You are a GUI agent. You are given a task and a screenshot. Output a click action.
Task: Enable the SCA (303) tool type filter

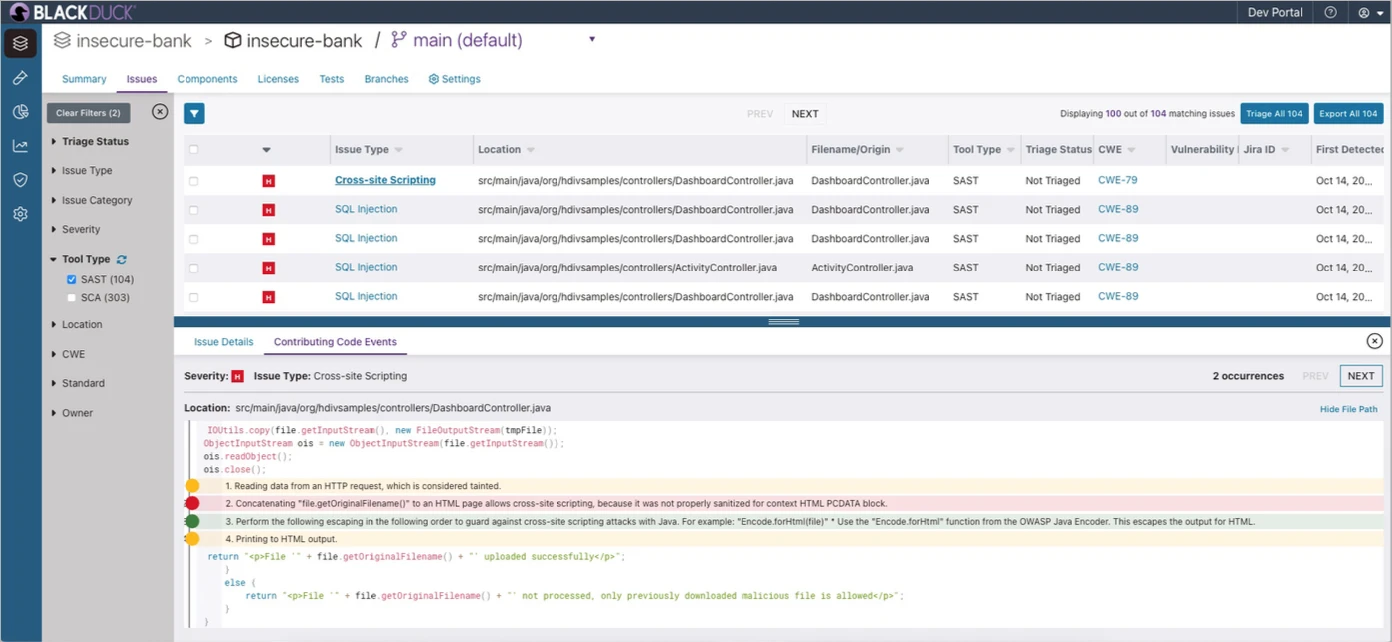pyautogui.click(x=71, y=298)
